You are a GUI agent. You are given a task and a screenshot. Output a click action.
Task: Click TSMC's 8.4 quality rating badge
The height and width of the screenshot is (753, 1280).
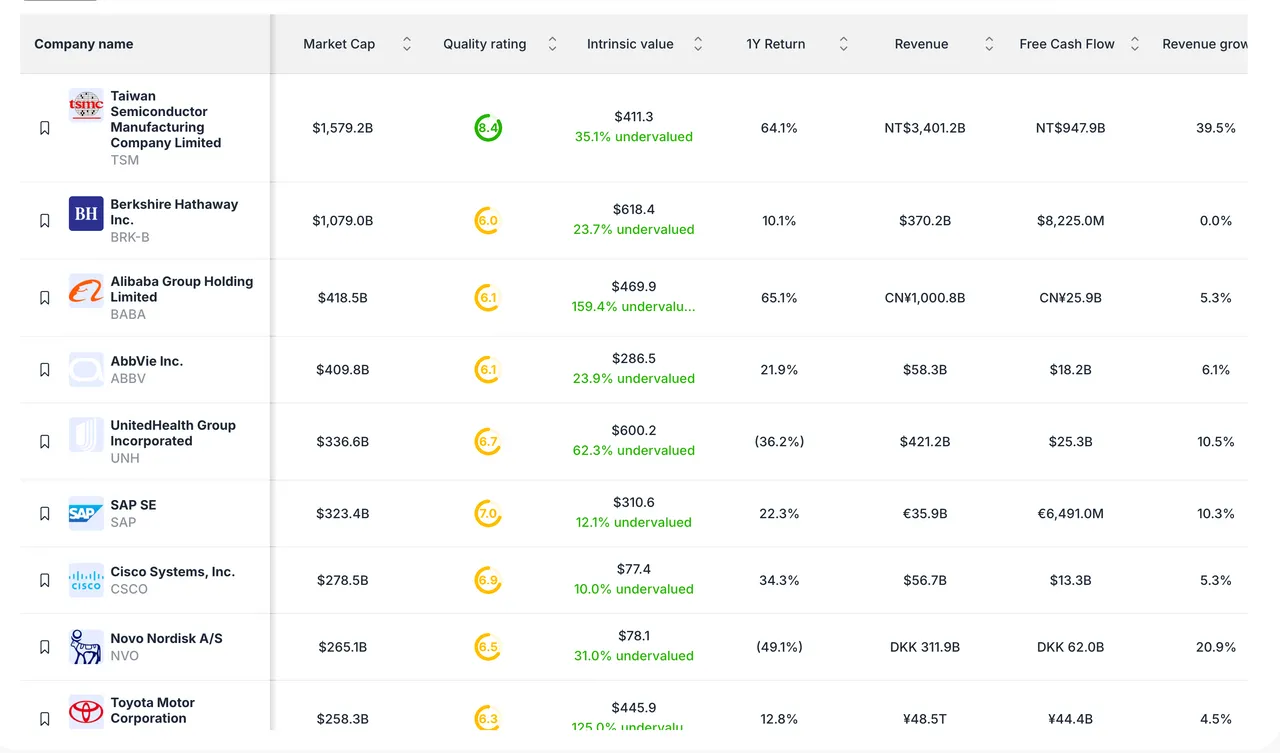click(488, 128)
